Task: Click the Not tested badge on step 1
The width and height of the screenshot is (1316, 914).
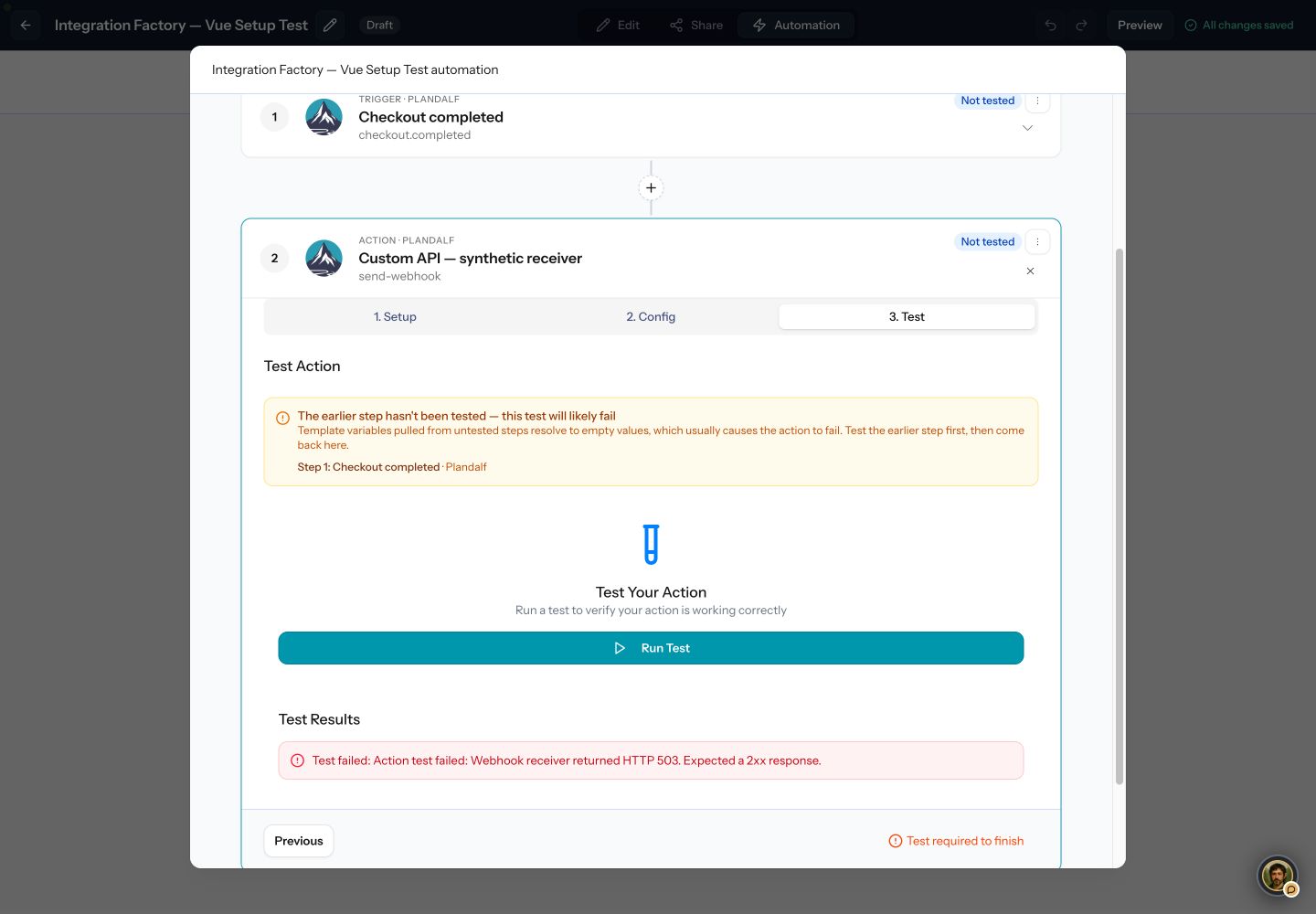Action: tap(988, 101)
